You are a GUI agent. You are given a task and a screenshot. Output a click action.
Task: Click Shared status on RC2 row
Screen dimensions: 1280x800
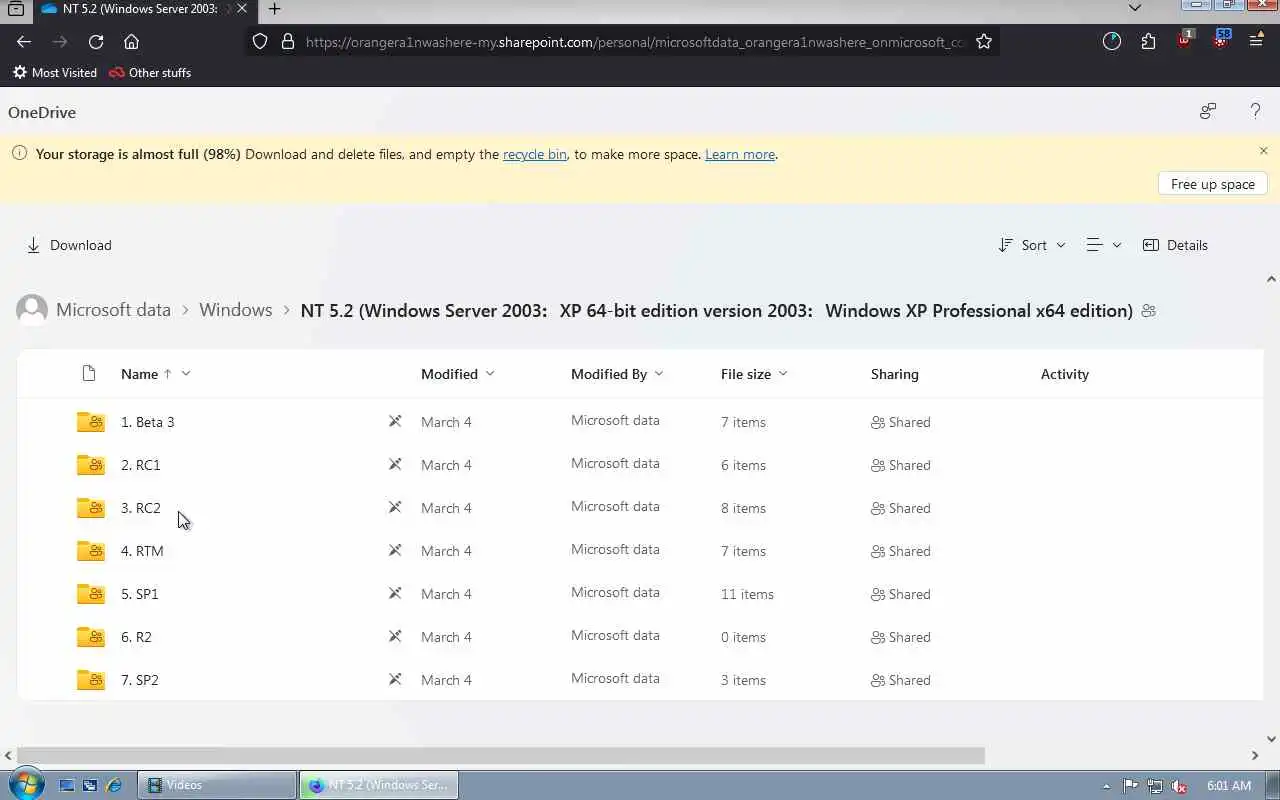[901, 508]
